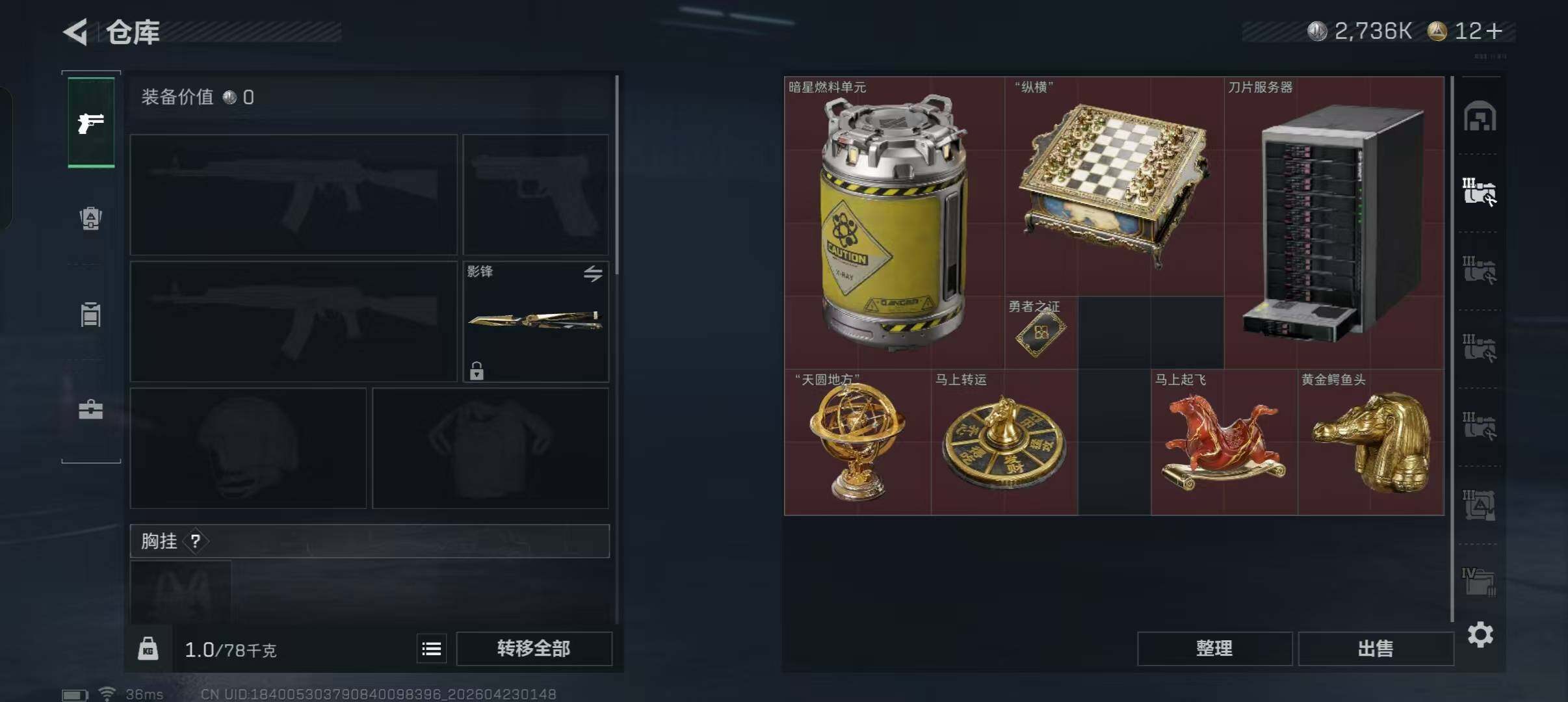Viewport: 1568px width, 702px height.
Task: Click the 转移全部 button
Action: pyautogui.click(x=534, y=649)
